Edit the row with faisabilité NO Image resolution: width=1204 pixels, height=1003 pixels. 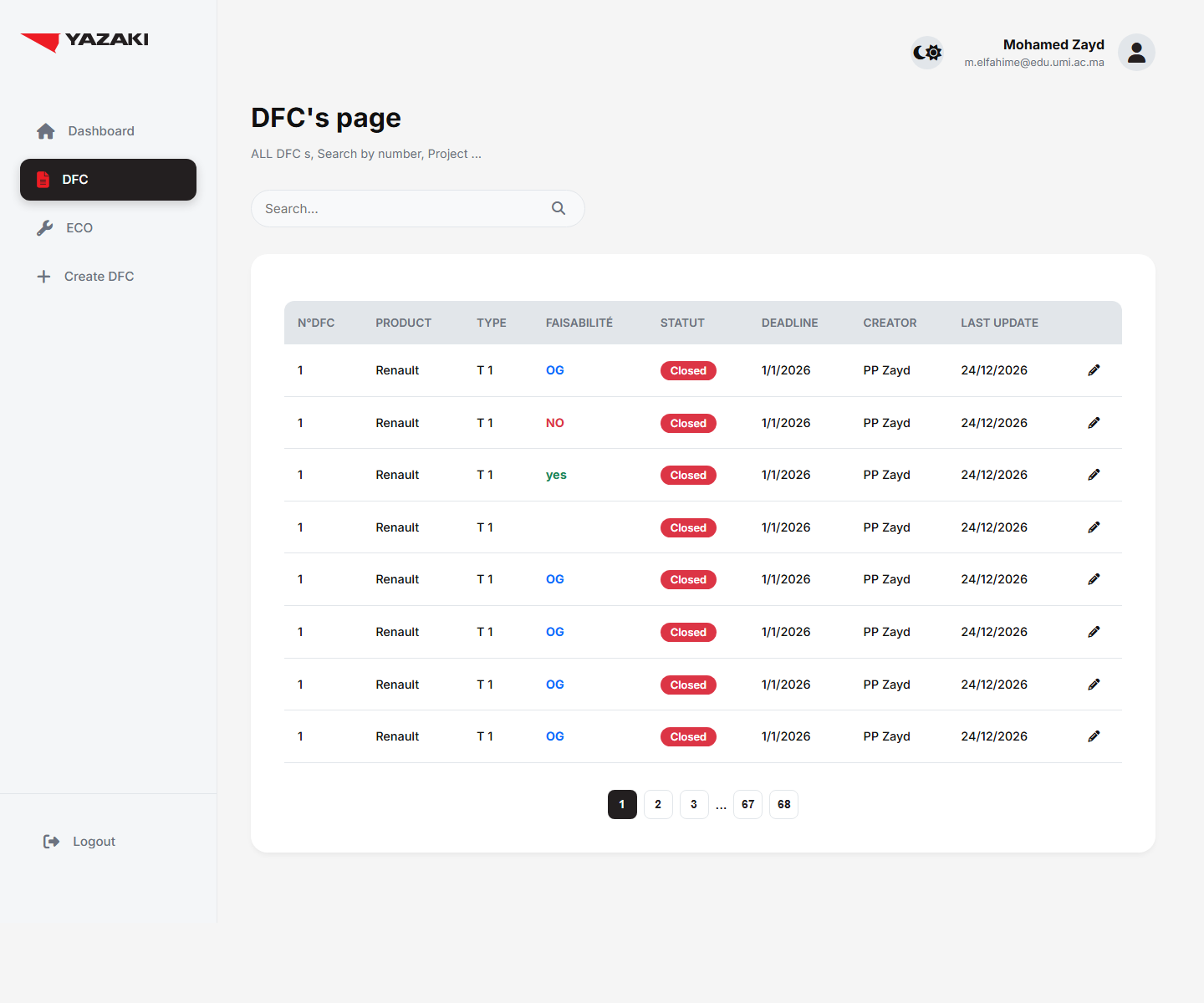(x=1094, y=423)
